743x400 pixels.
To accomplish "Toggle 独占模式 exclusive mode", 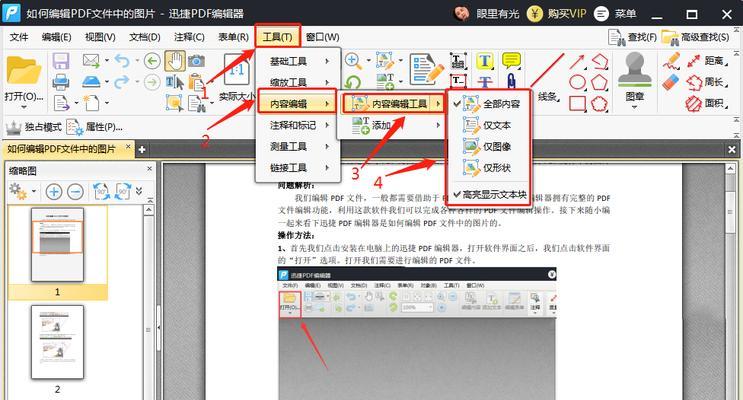I will point(34,127).
